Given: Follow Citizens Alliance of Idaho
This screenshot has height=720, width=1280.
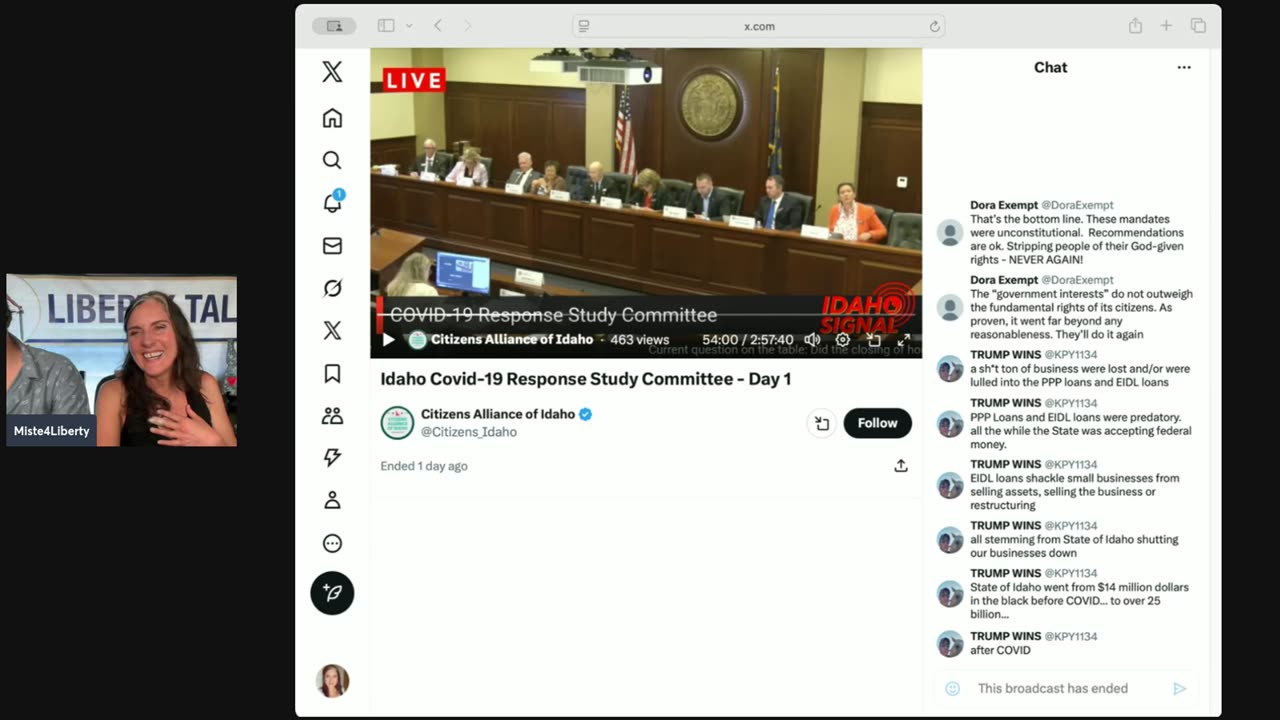Looking at the screenshot, I should pos(877,423).
